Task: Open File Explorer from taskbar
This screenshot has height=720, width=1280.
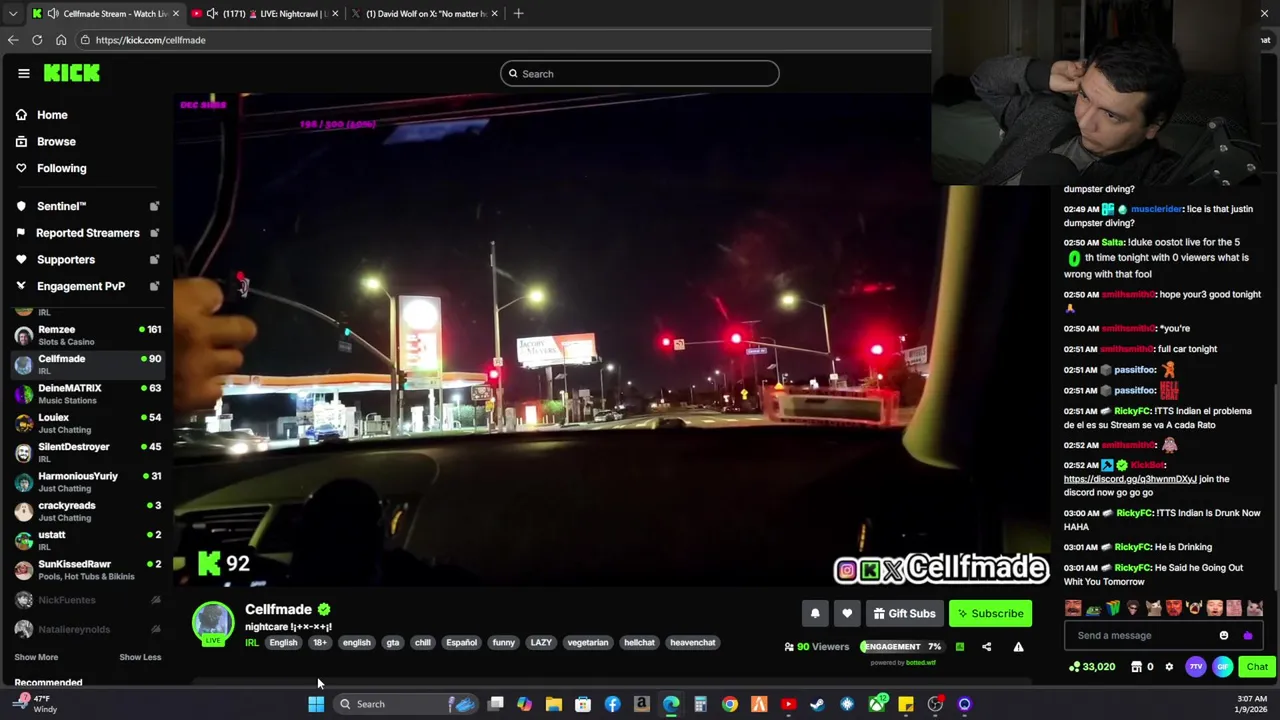Action: point(553,704)
